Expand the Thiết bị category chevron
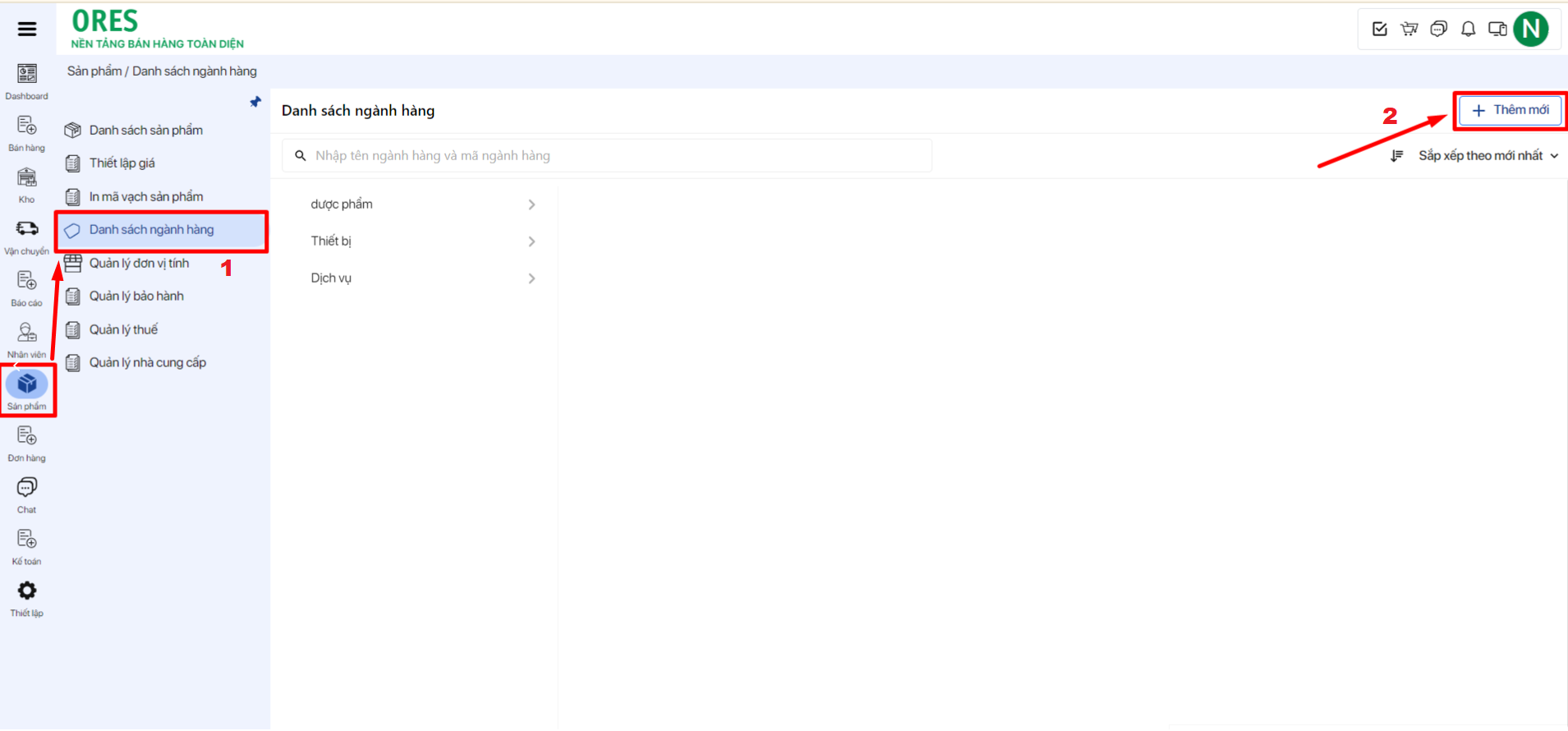This screenshot has height=731, width=1568. point(531,241)
